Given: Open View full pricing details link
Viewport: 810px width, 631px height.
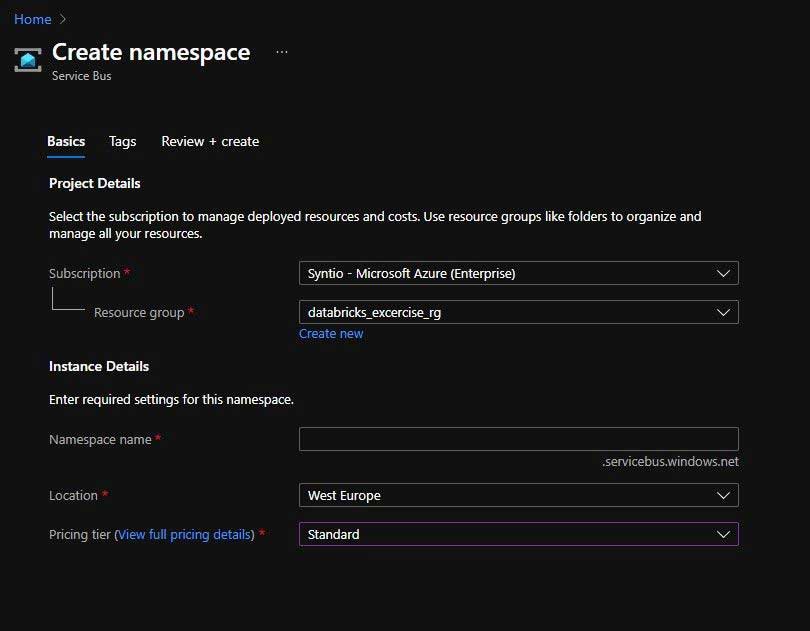Looking at the screenshot, I should click(x=185, y=534).
